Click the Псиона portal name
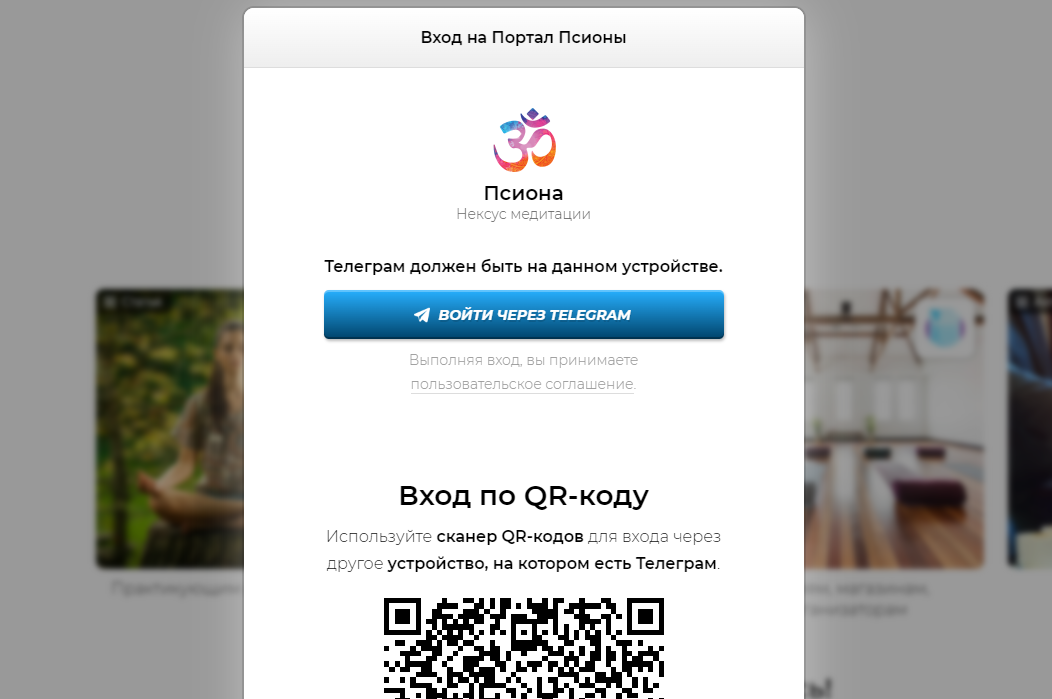Image resolution: width=1052 pixels, height=699 pixels. coord(523,193)
